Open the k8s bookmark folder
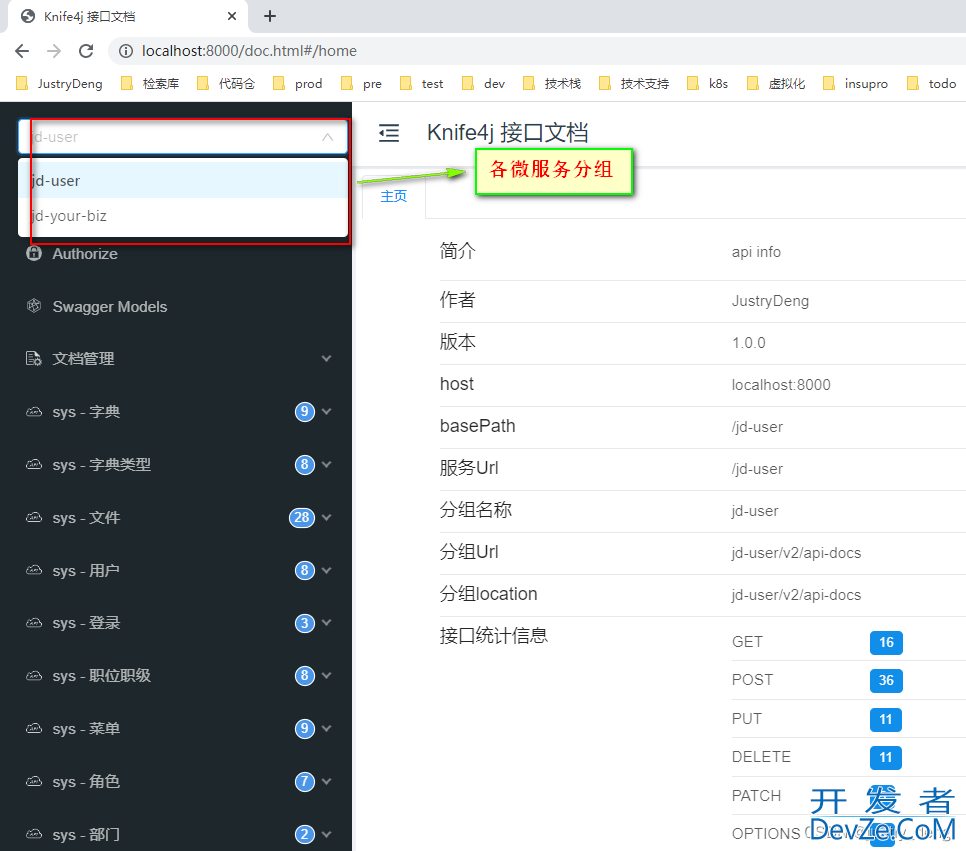The image size is (966, 851). click(x=708, y=84)
